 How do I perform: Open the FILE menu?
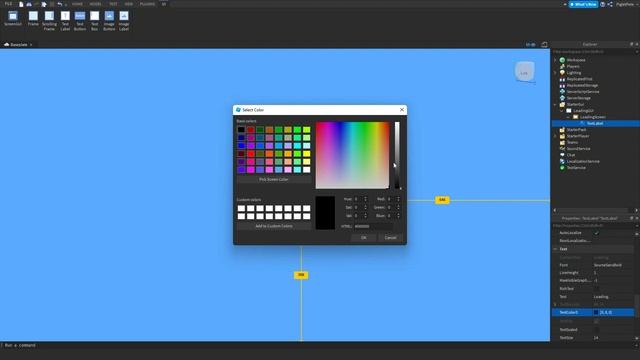8,4
